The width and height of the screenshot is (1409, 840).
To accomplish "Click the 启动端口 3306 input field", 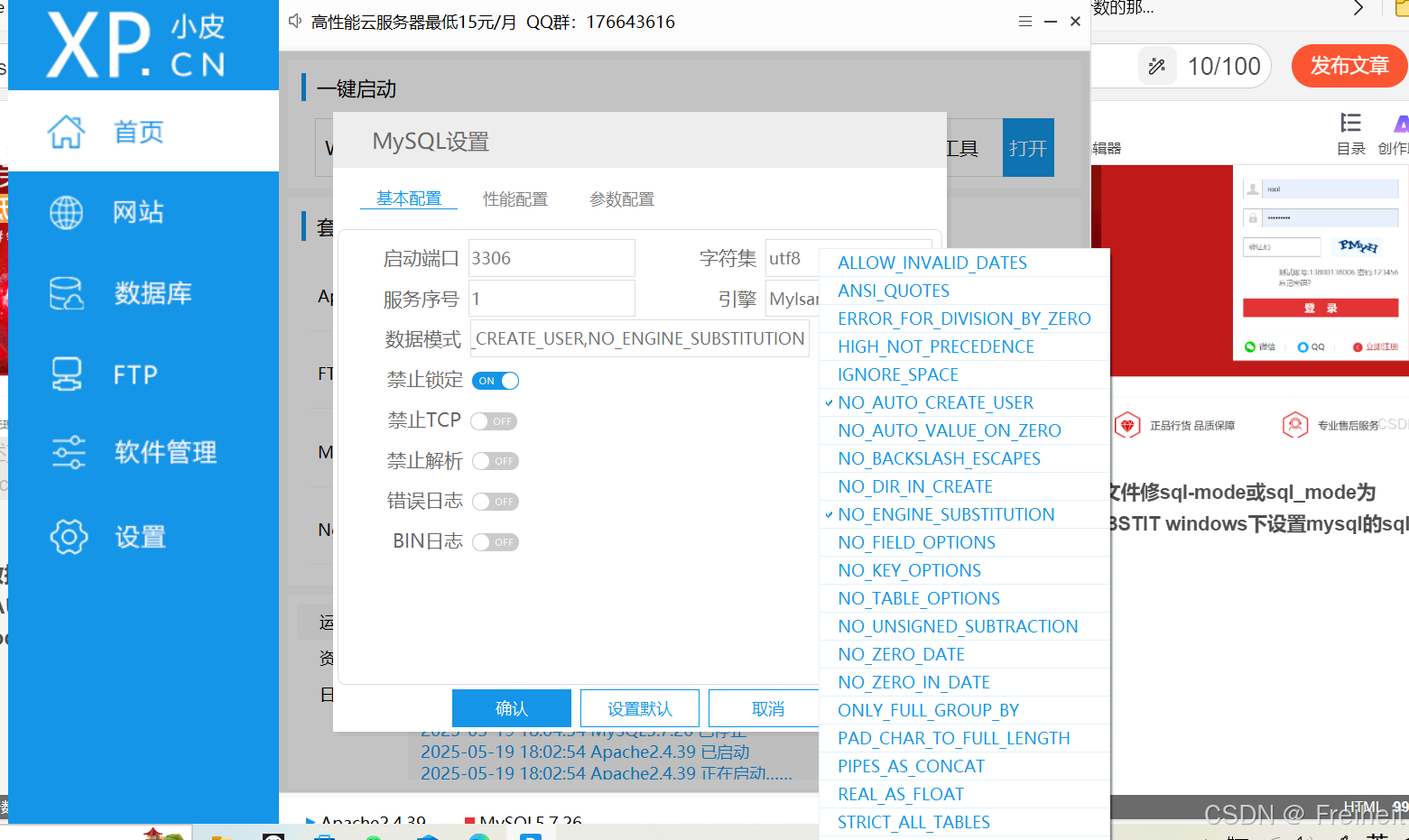I will [552, 258].
